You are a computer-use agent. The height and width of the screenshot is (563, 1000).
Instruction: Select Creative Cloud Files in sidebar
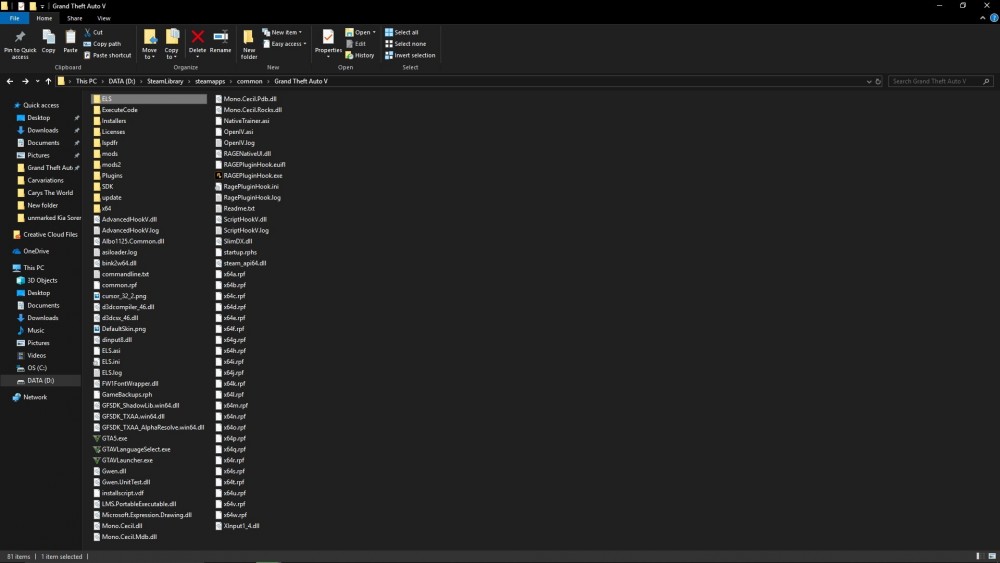coord(45,235)
